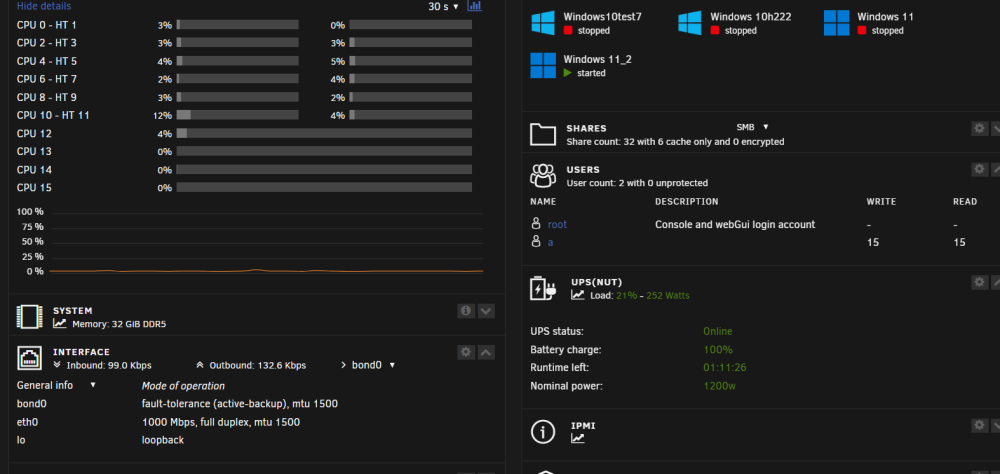
Task: Select the Windows 10h222 VM icon
Action: pos(690,23)
